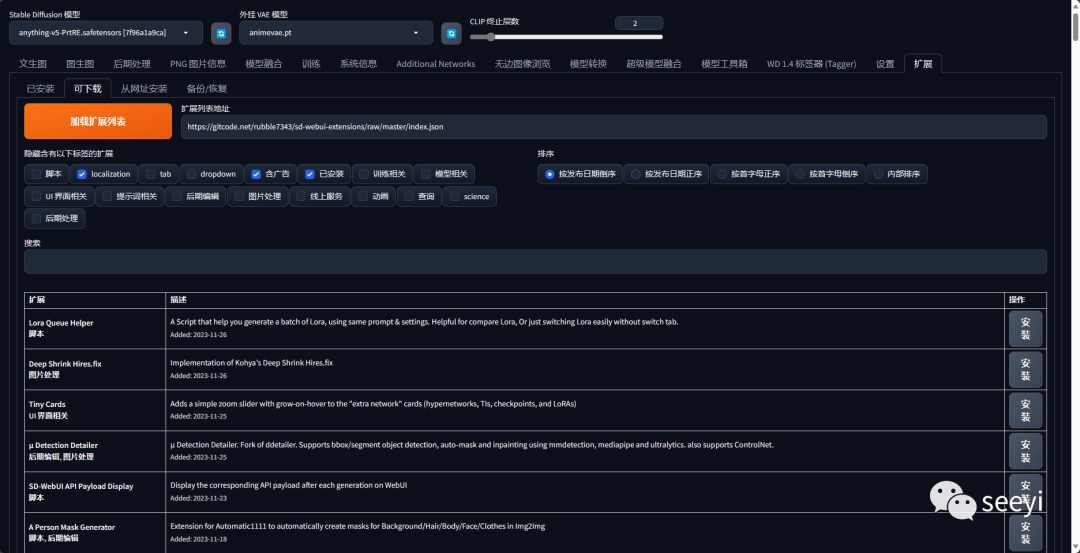
Task: Expand the 外挂 VAE 模型 dropdown
Action: (335, 33)
